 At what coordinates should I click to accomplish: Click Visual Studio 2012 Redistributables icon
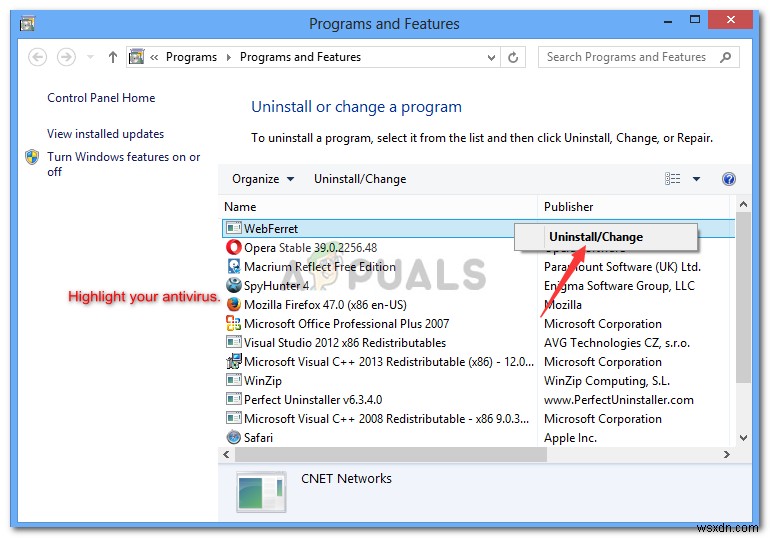pos(234,342)
